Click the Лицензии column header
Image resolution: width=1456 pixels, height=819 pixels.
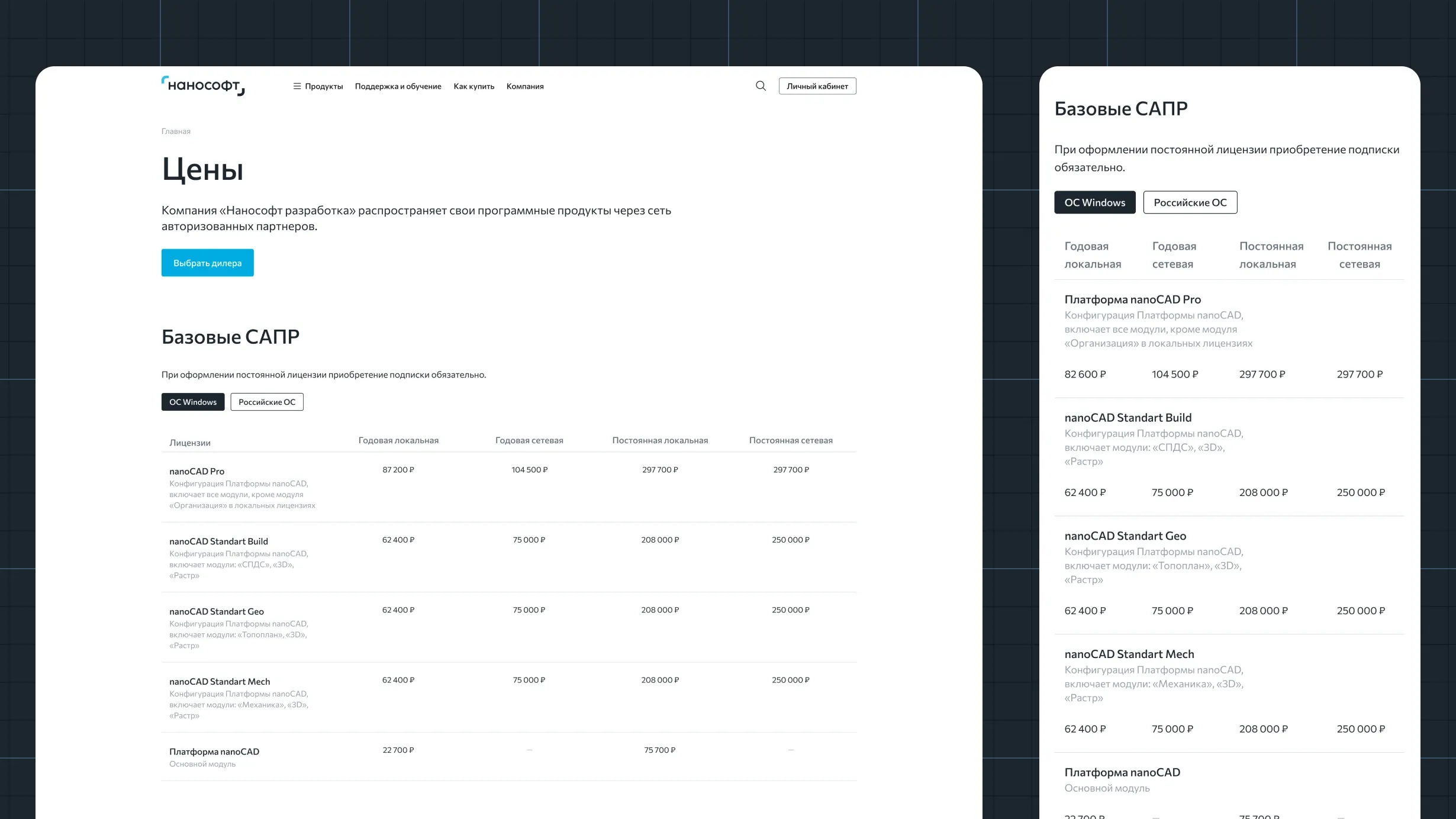coord(190,443)
